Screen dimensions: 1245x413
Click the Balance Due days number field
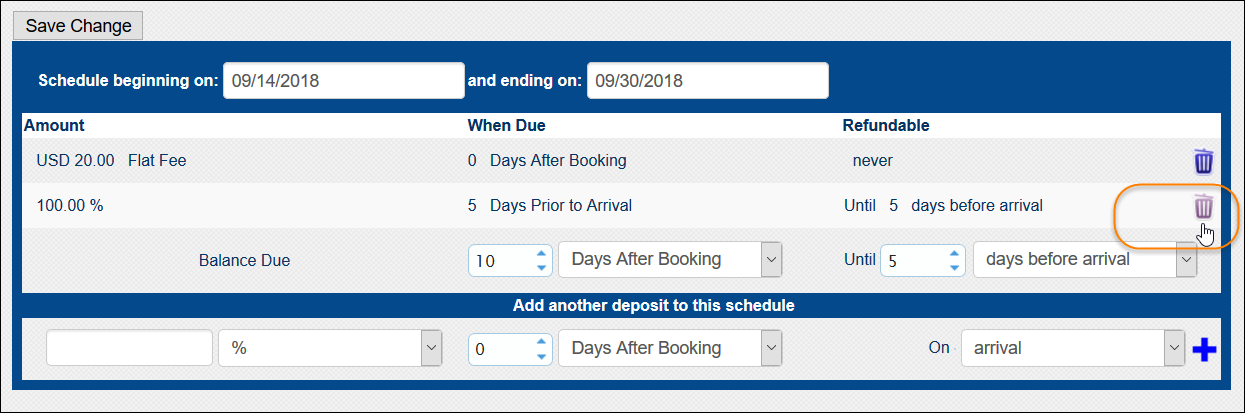501,260
